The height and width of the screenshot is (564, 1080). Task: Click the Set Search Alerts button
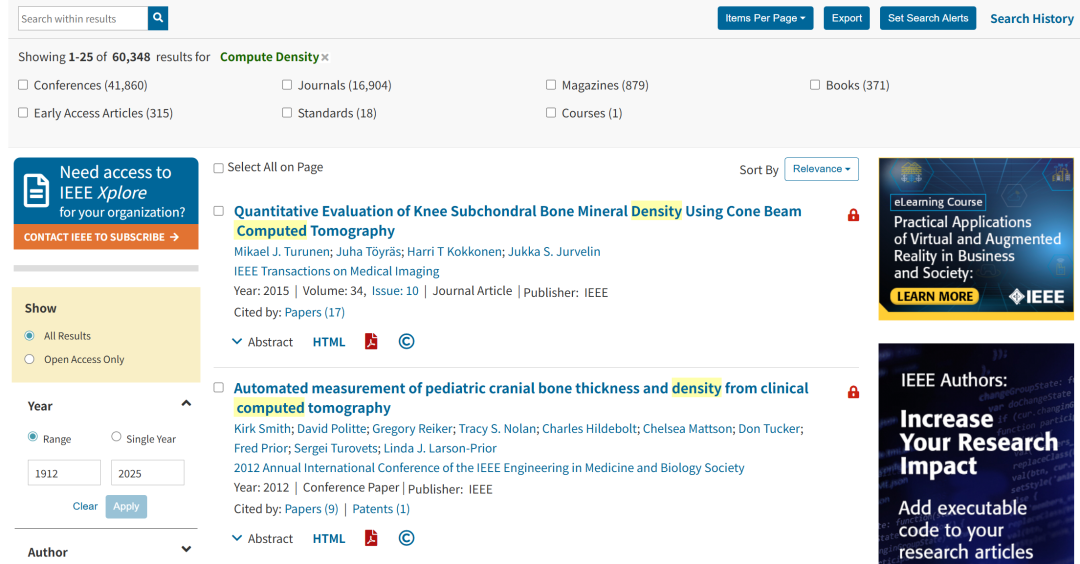click(928, 19)
